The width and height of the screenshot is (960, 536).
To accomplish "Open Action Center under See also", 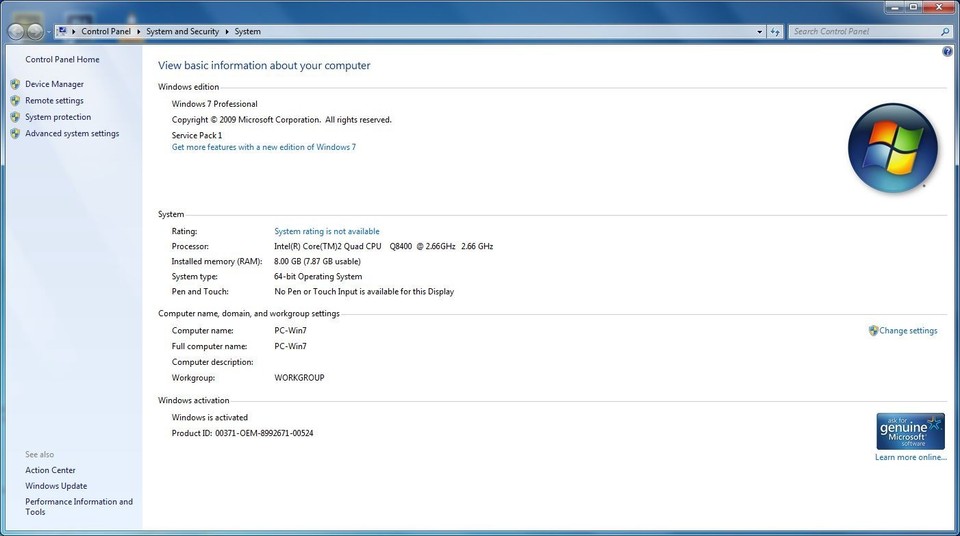I will tap(50, 470).
